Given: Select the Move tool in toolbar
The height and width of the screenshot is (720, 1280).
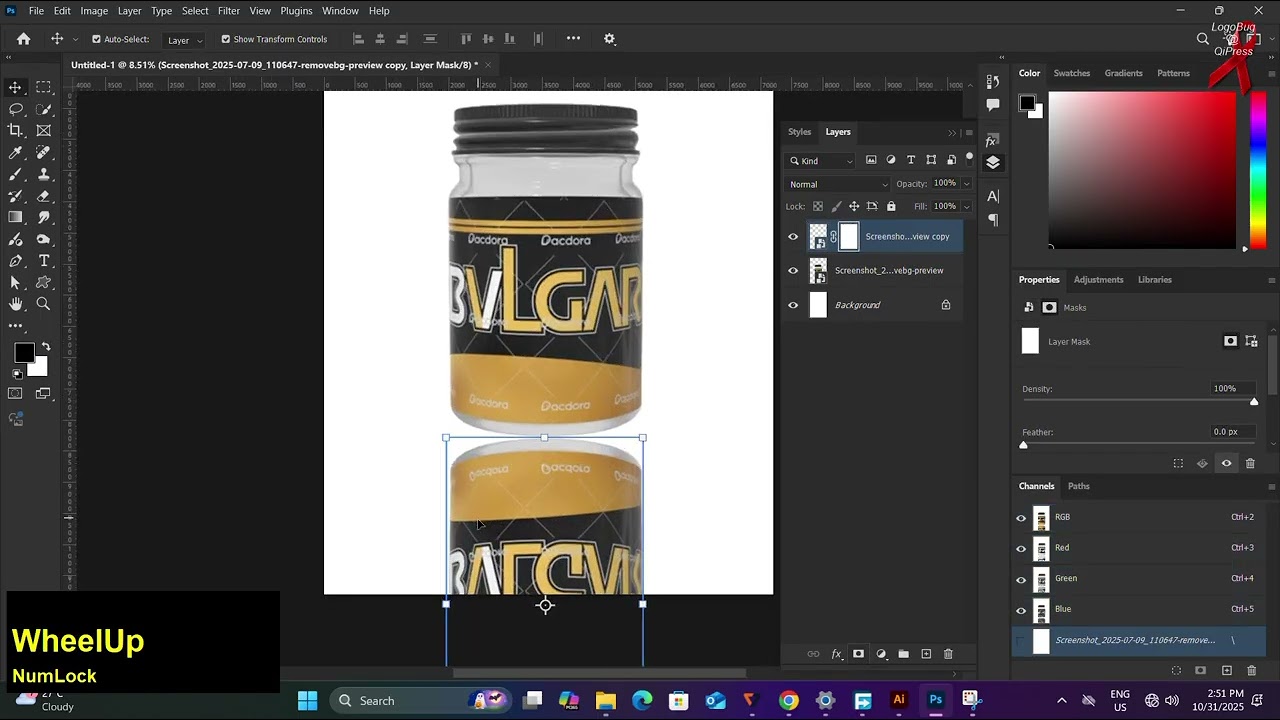Looking at the screenshot, I should (x=15, y=87).
